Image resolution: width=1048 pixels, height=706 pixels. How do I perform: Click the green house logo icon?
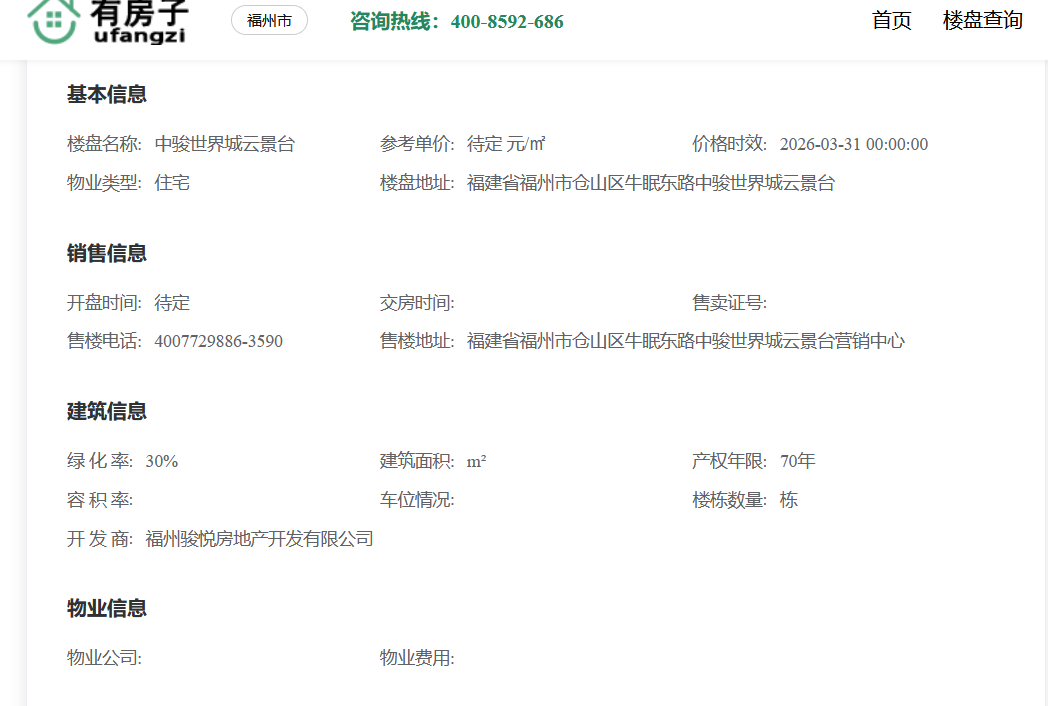point(54,20)
